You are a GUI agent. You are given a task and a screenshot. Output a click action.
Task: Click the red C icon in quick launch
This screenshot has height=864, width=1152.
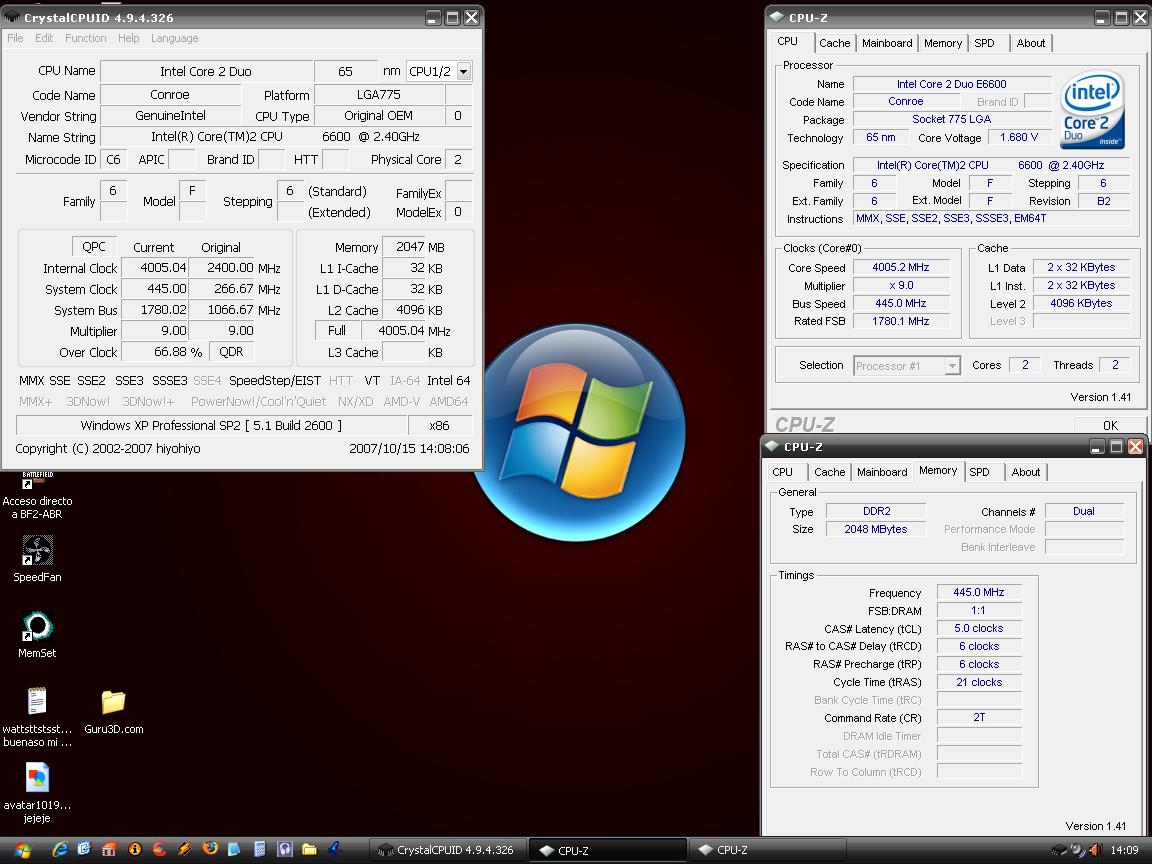click(x=159, y=849)
